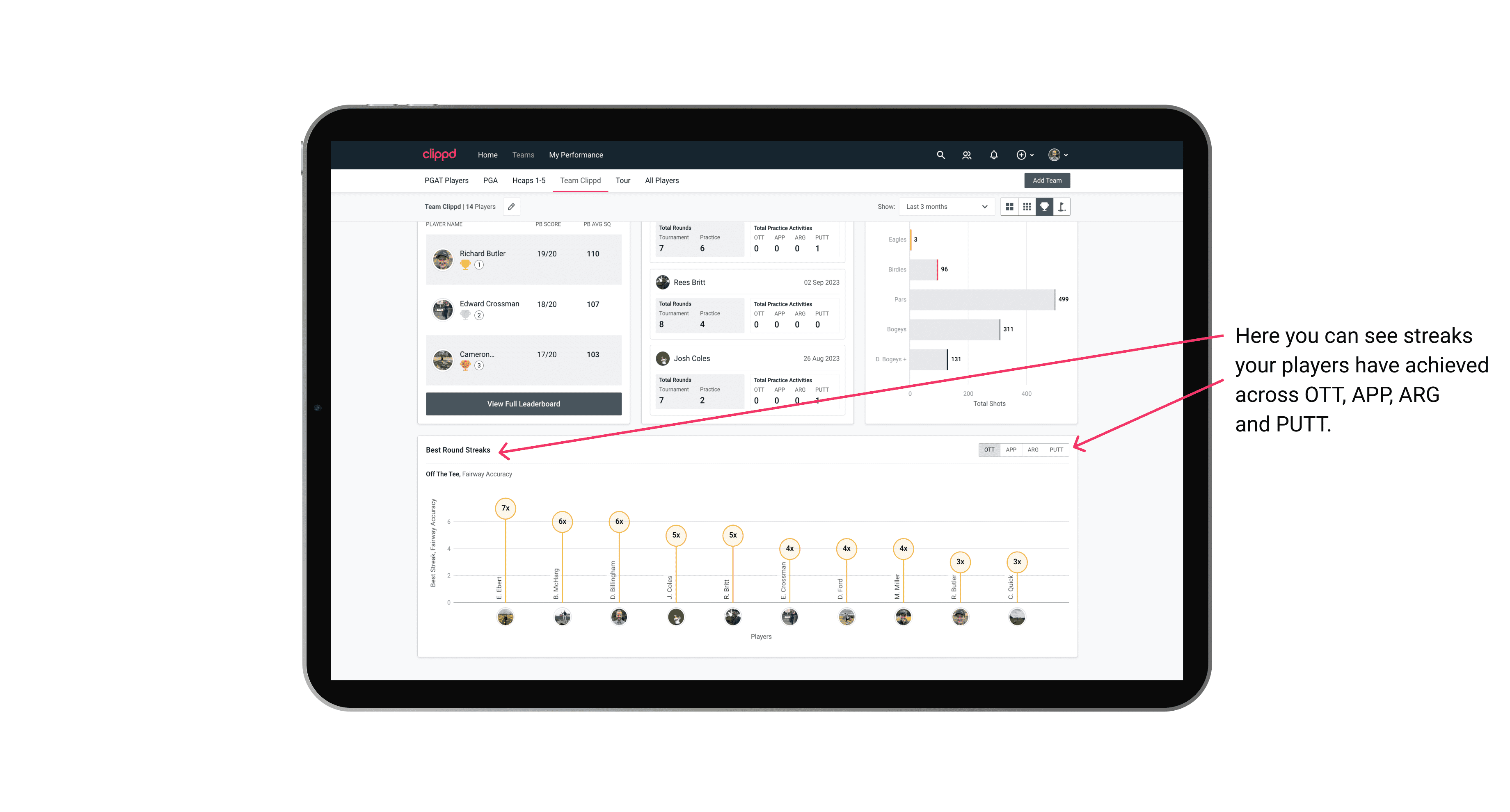
Task: Open the Last 3 months date range dropdown
Action: click(945, 207)
